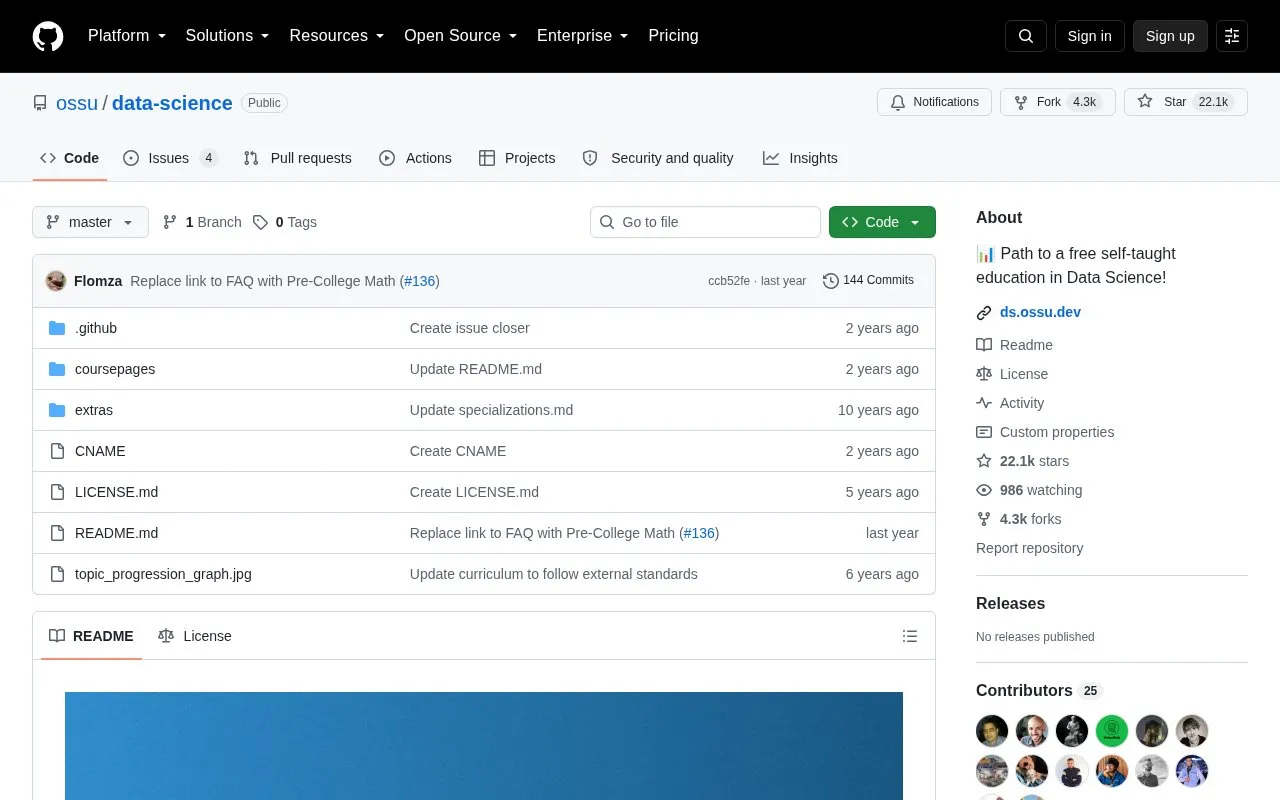Click the commit history clock icon
Viewport: 1280px width, 800px height.
[830, 281]
